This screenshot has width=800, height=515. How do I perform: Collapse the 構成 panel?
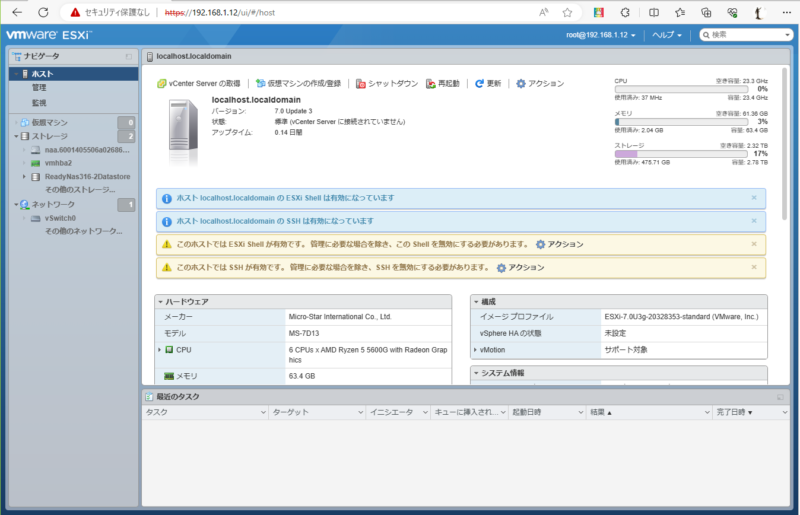pos(476,302)
